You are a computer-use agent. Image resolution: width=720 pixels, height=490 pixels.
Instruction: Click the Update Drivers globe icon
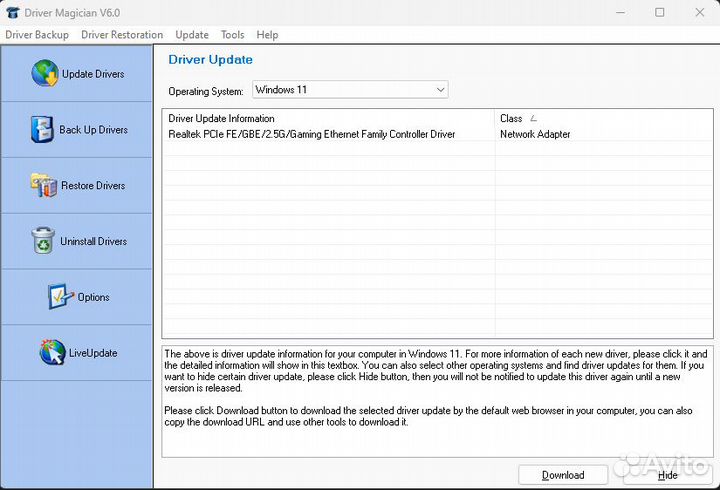click(45, 74)
